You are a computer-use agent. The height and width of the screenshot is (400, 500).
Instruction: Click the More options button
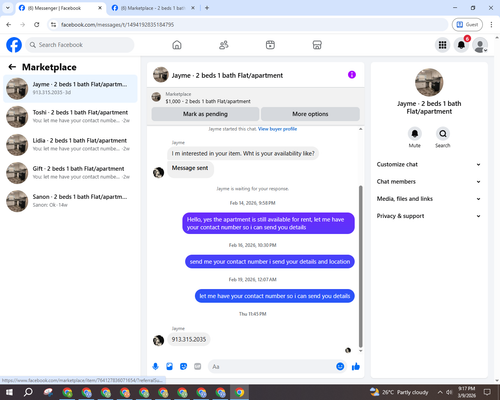tap(310, 114)
